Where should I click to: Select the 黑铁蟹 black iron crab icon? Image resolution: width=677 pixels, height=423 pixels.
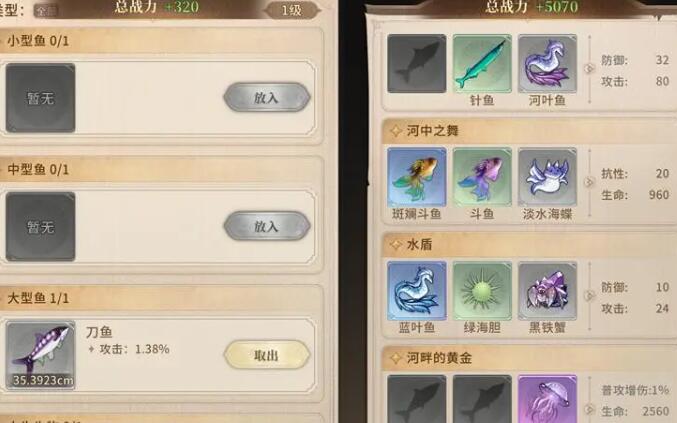[547, 291]
